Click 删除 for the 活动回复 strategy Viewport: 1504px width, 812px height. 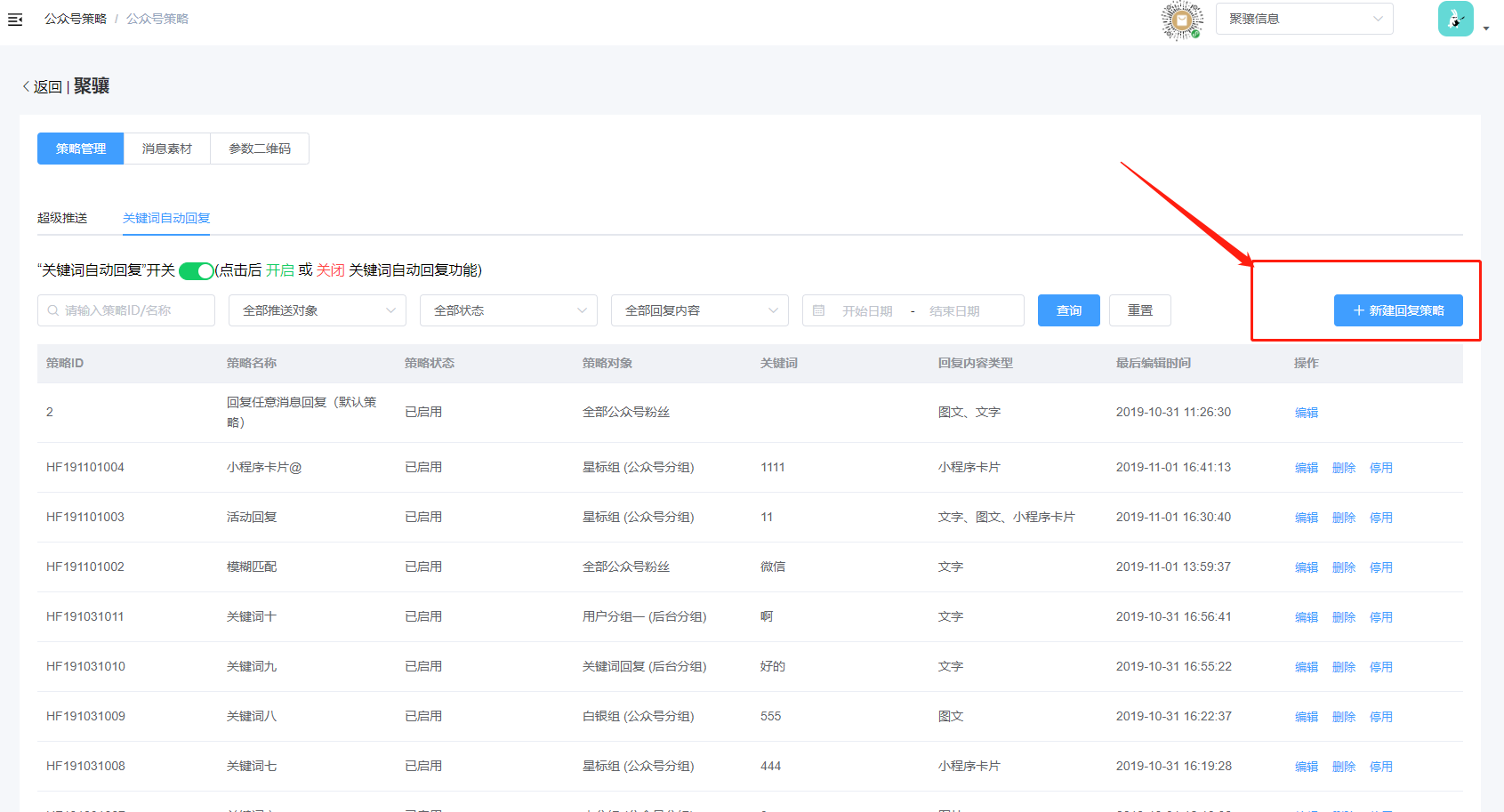pyautogui.click(x=1343, y=518)
